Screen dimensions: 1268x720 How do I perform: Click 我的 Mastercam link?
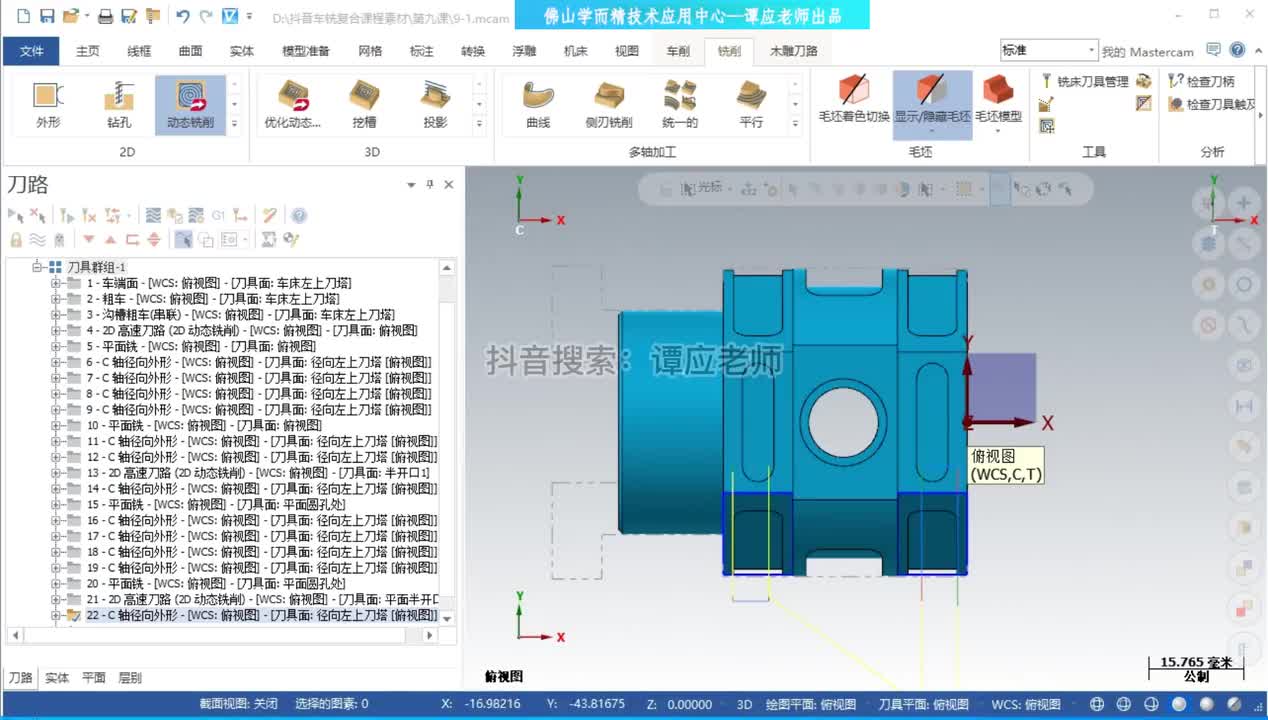click(x=1148, y=52)
